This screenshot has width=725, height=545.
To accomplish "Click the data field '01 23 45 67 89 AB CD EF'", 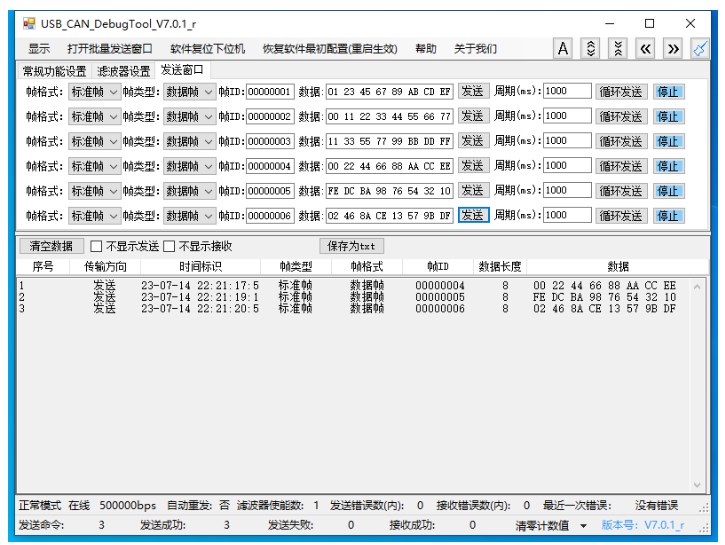I will click(x=389, y=92).
